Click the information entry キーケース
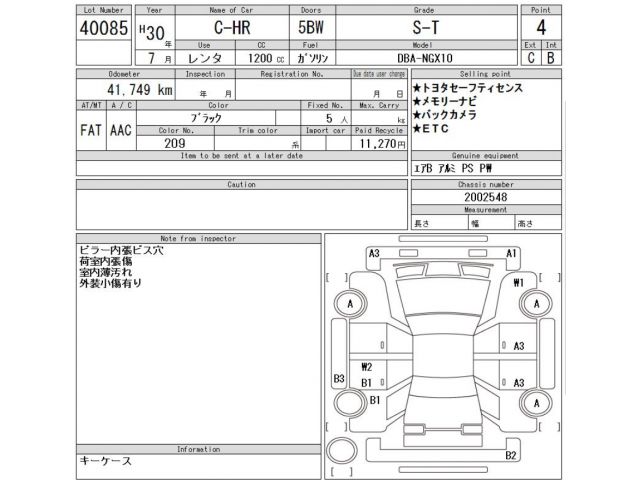This screenshot has width=640, height=480. pyautogui.click(x=105, y=461)
